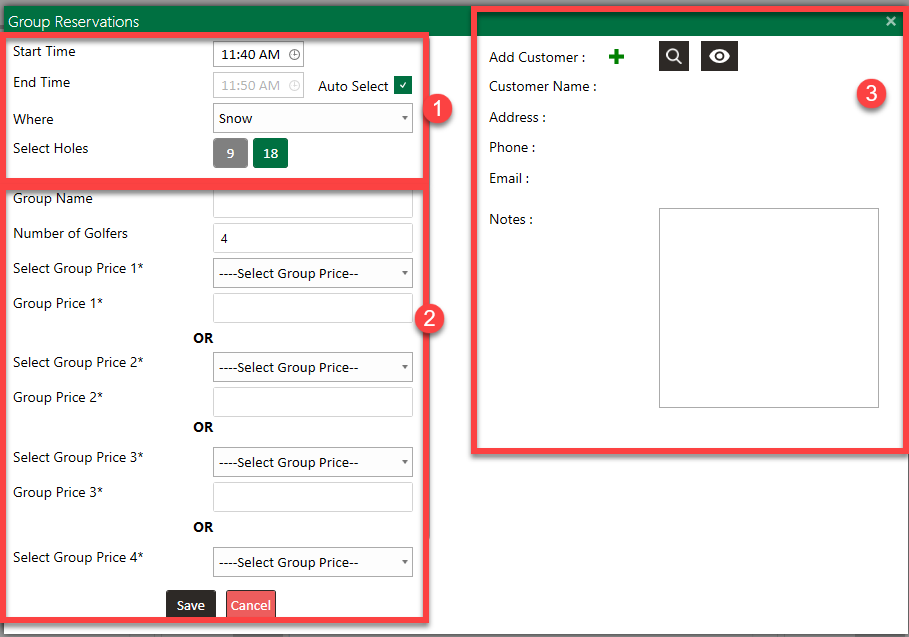Focus the Number of Golfers field

coord(312,238)
